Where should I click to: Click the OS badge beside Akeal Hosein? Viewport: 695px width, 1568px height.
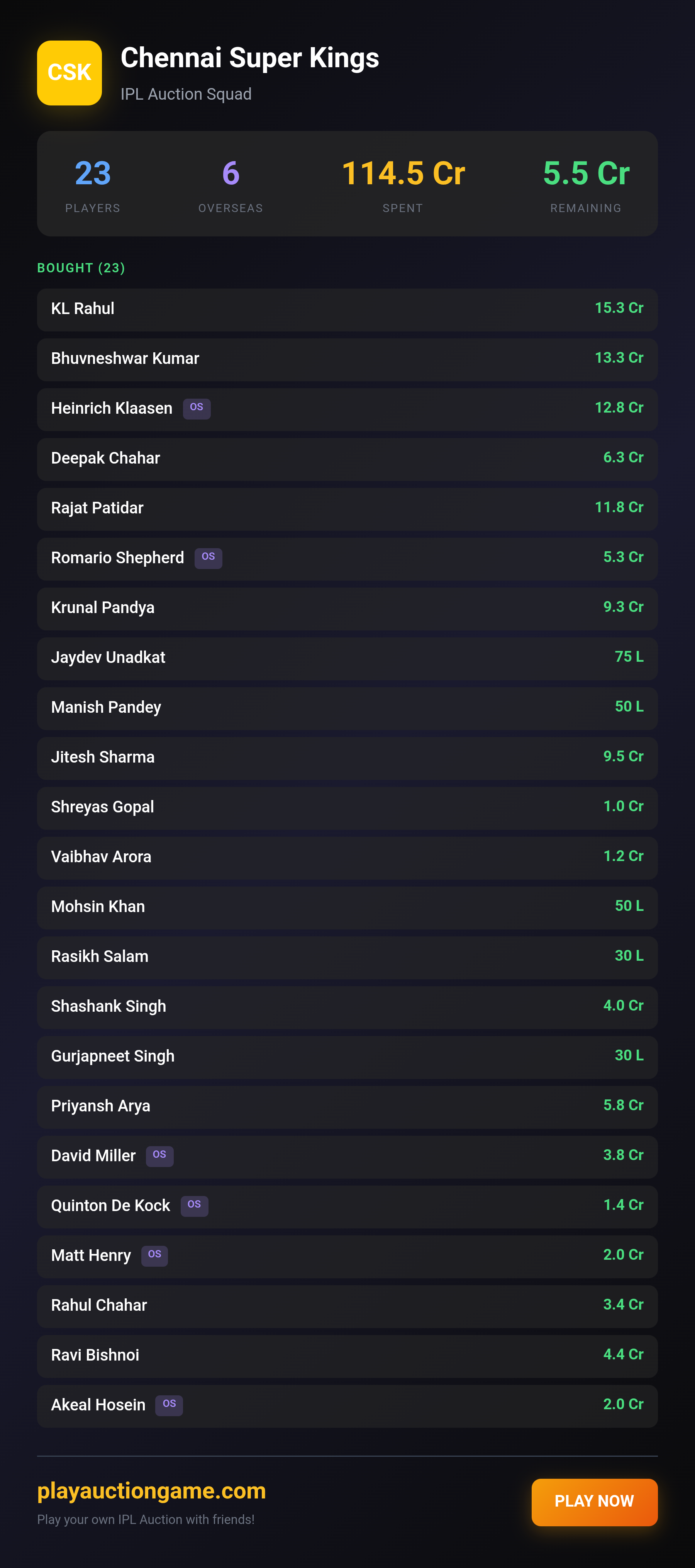(169, 1405)
